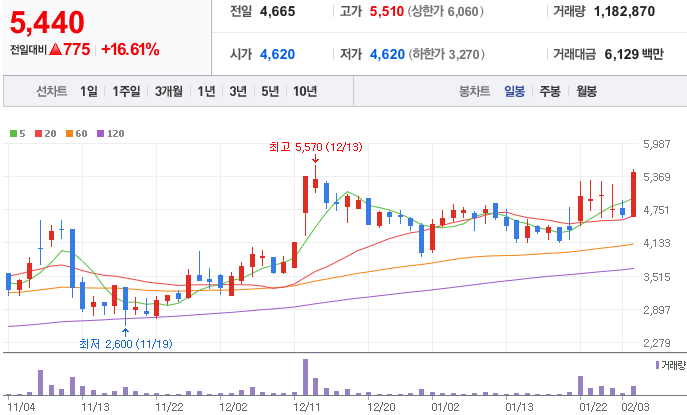Click the 하한가 3,270 text
This screenshot has height=415, width=687.
click(446, 54)
